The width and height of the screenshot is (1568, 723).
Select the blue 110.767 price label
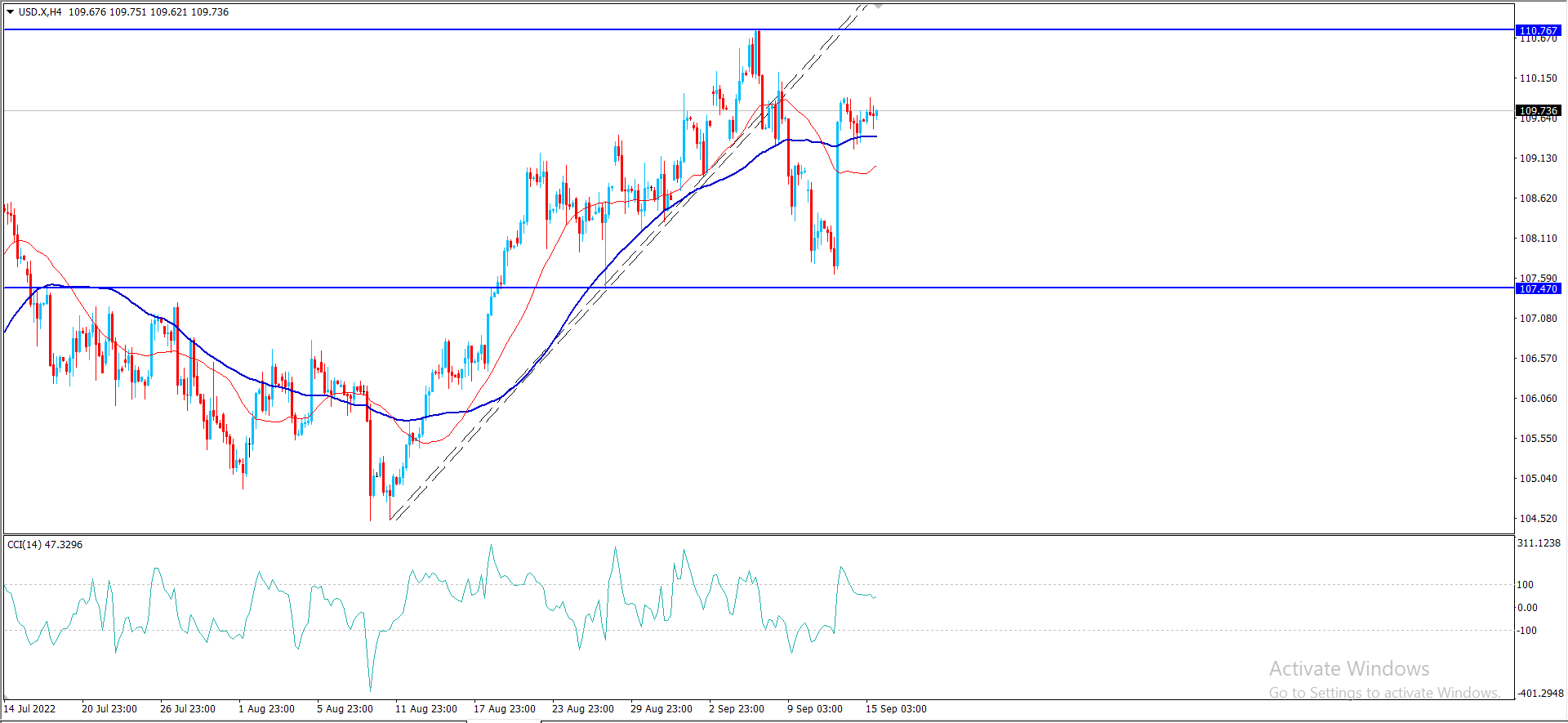(x=1538, y=30)
